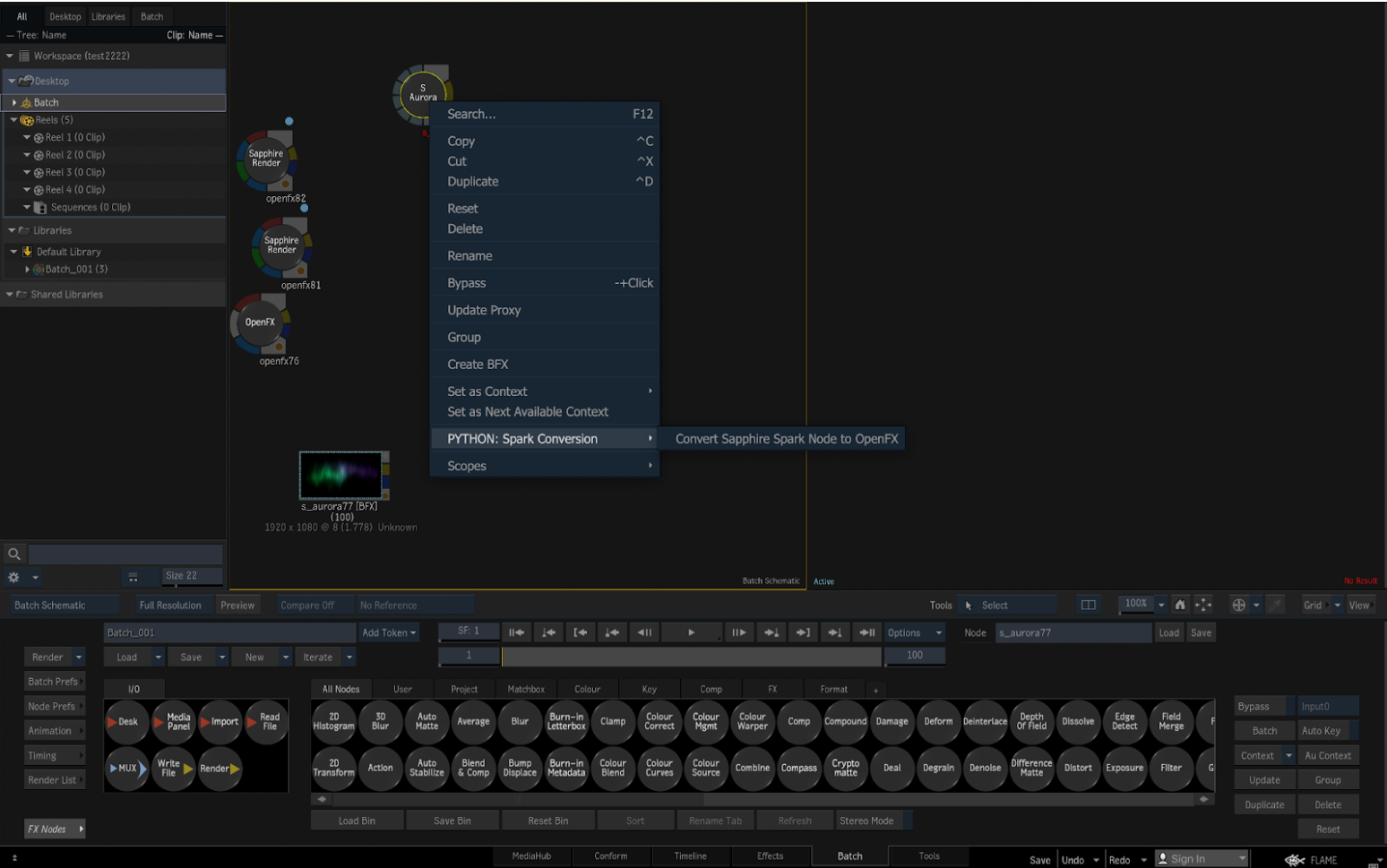Click the crosshair target icon
The image size is (1387, 868).
[1239, 605]
